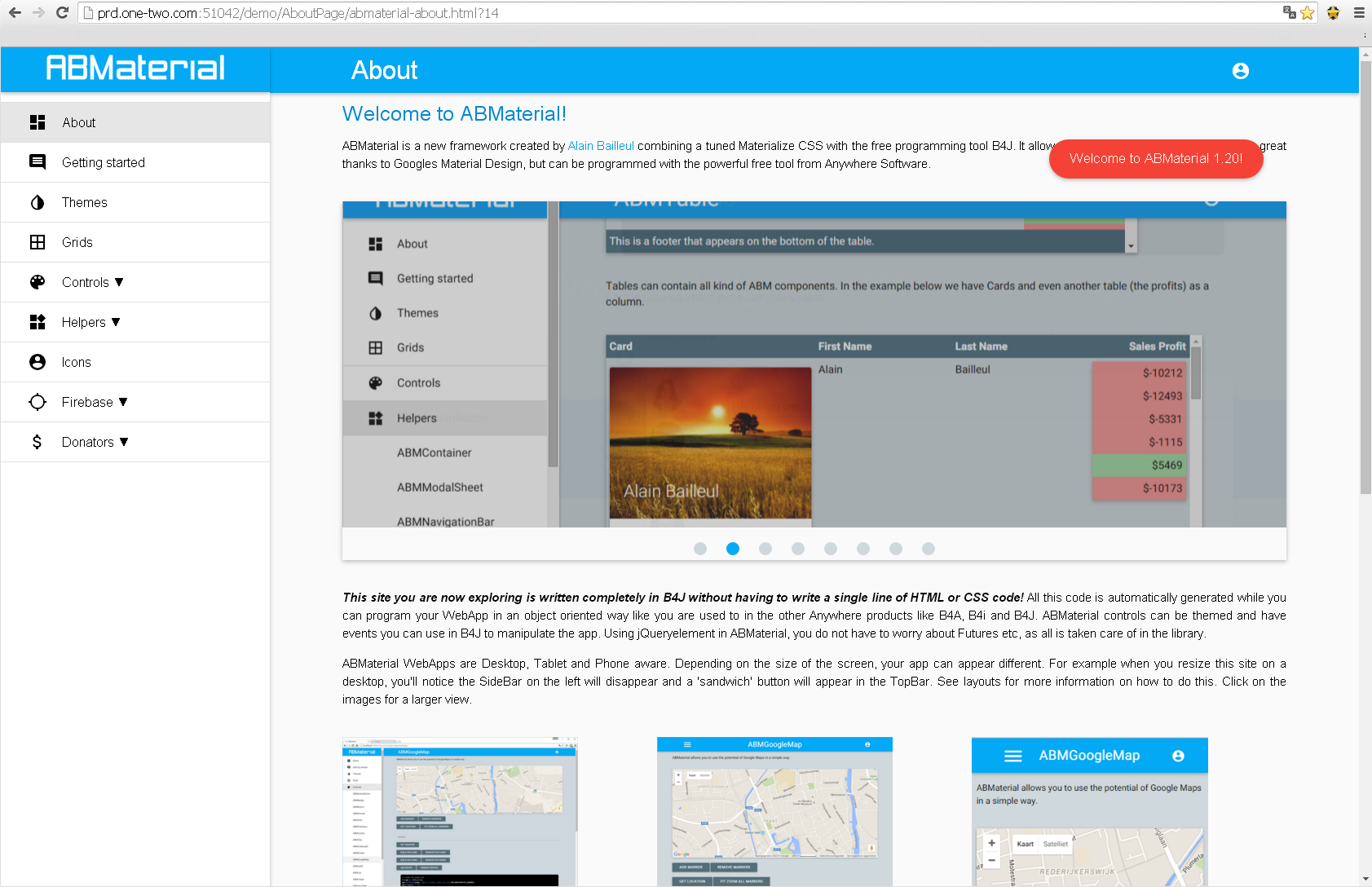Expand the Firebase dropdown arrow
Image resolution: width=1372 pixels, height=887 pixels.
pyautogui.click(x=123, y=402)
